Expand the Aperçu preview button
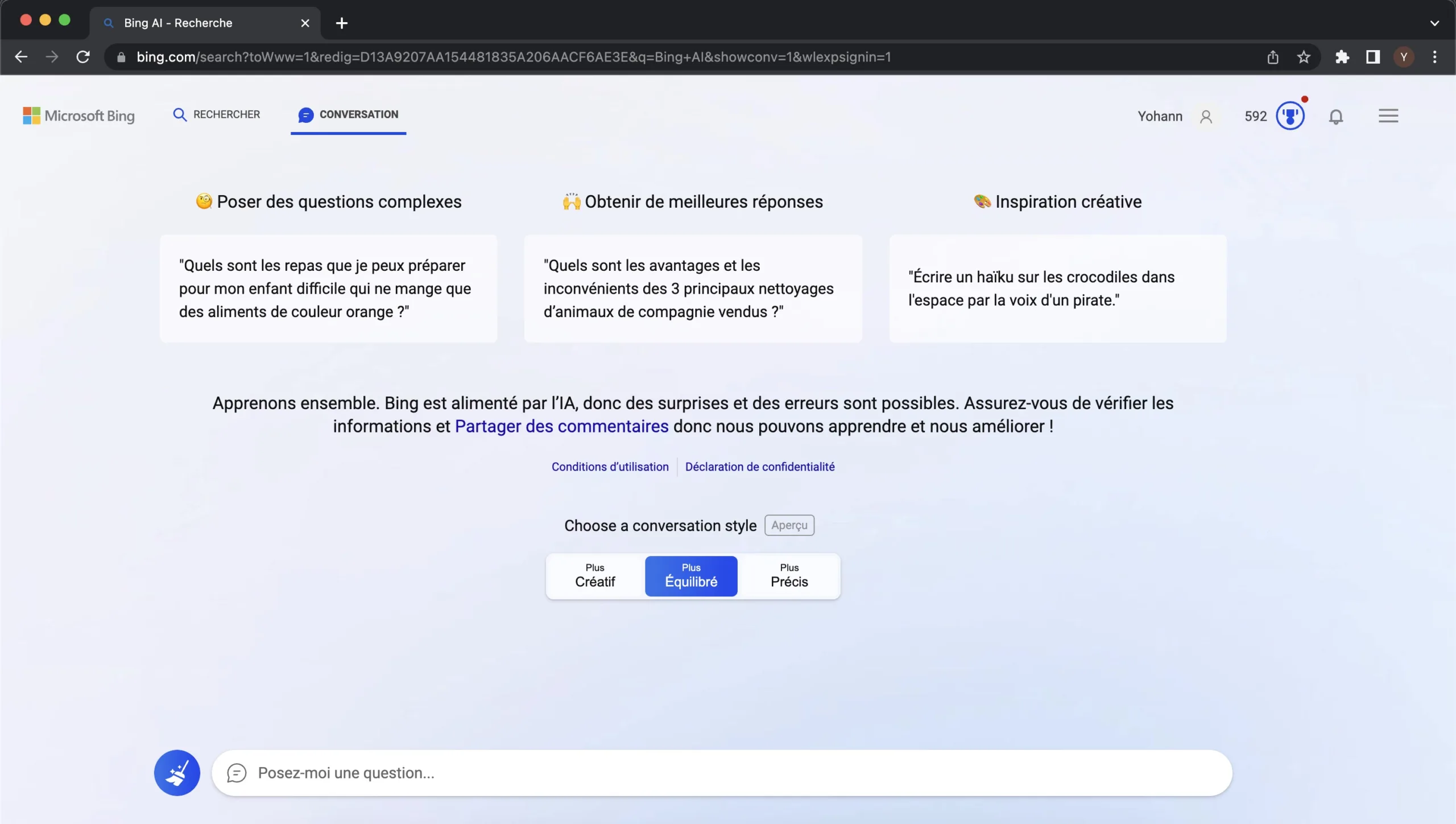Screen dimensions: 1456x824 click(790, 524)
